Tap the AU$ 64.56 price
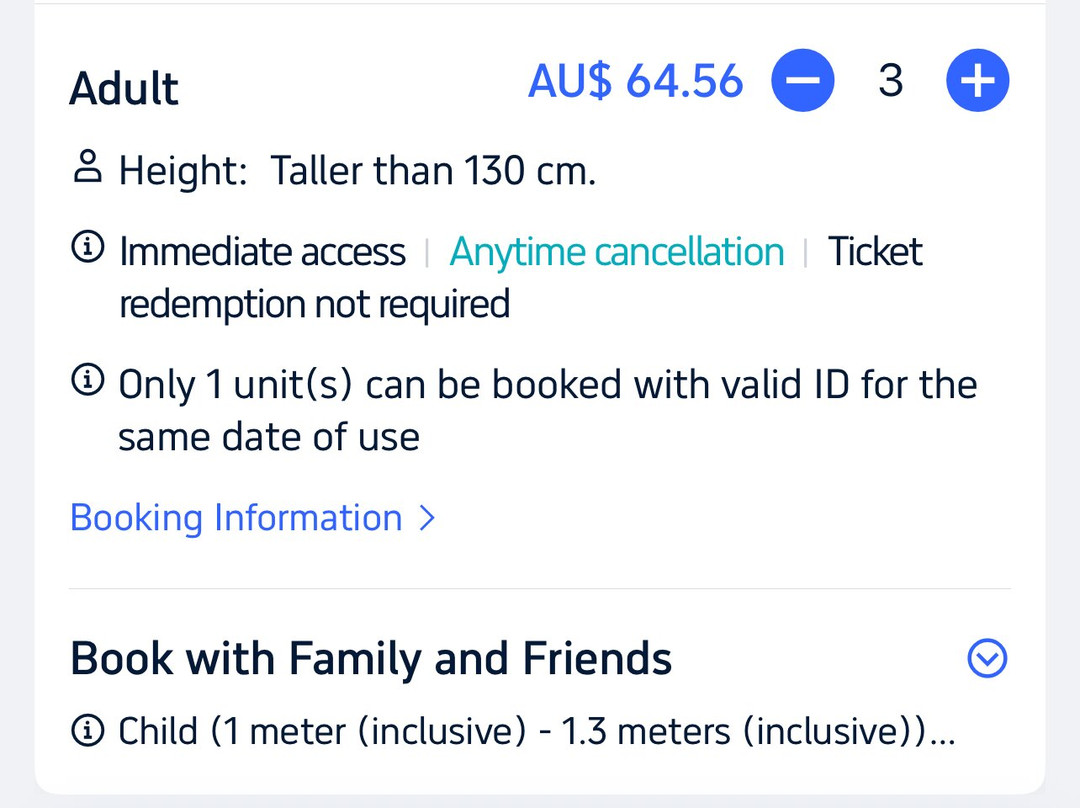The image size is (1080, 808). click(x=636, y=81)
